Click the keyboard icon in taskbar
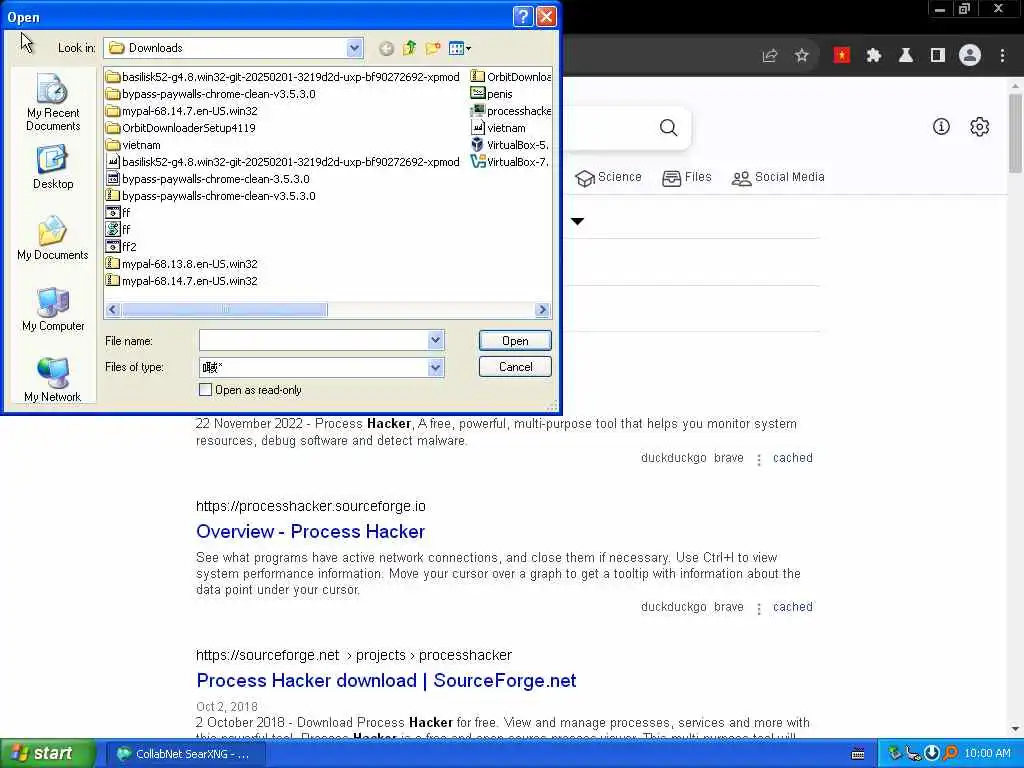This screenshot has width=1024, height=768. tap(858, 754)
